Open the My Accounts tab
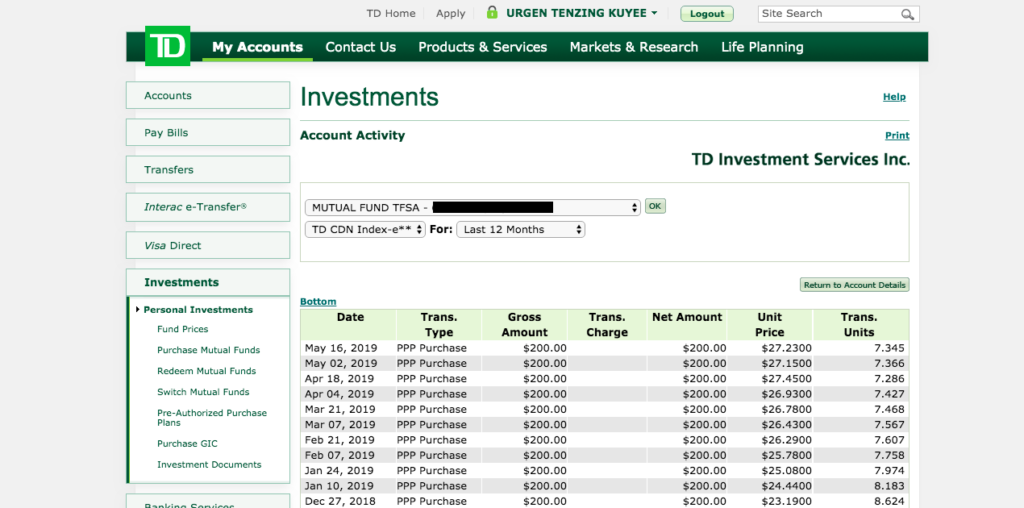The height and width of the screenshot is (508, 1024). (x=257, y=47)
